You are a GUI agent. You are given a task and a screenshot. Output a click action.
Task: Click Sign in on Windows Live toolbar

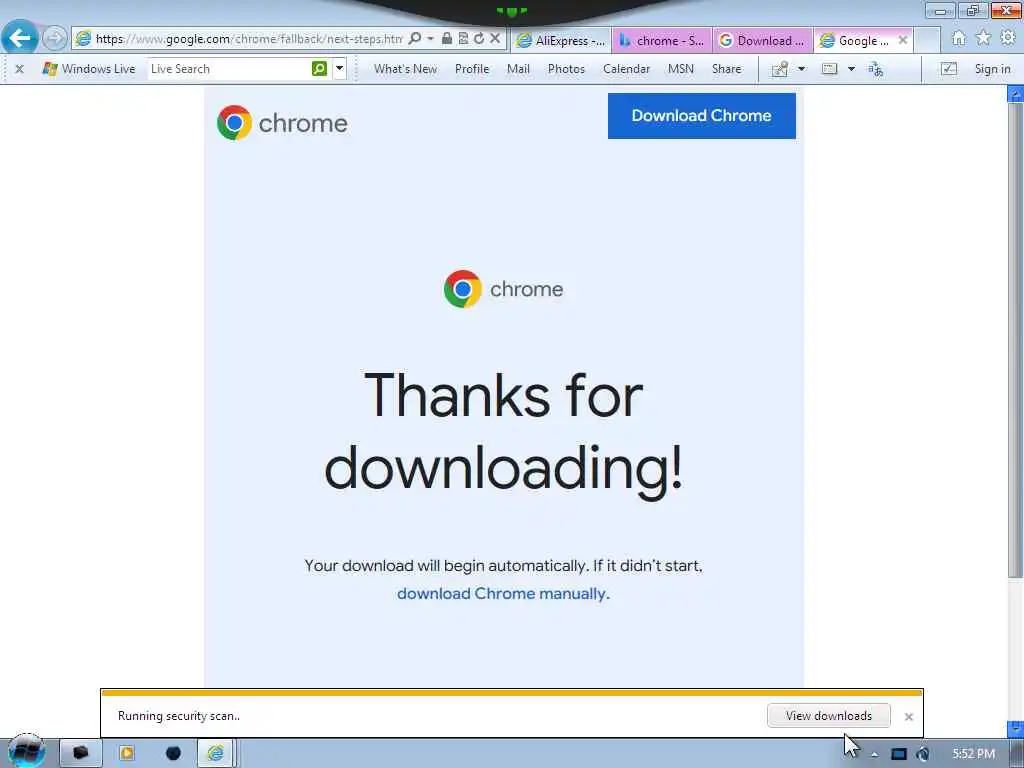993,69
